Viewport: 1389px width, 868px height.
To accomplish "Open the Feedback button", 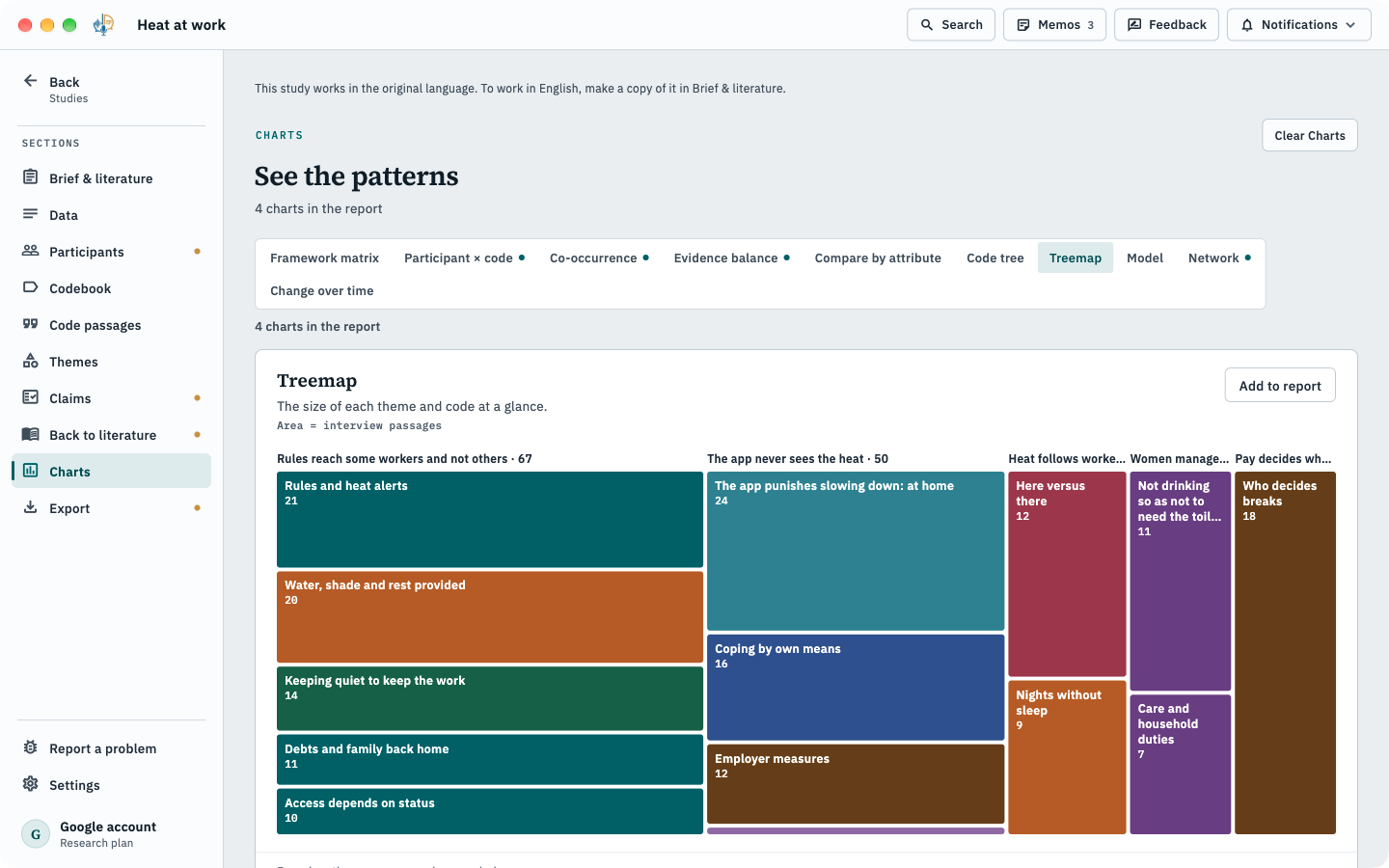I will (1166, 25).
